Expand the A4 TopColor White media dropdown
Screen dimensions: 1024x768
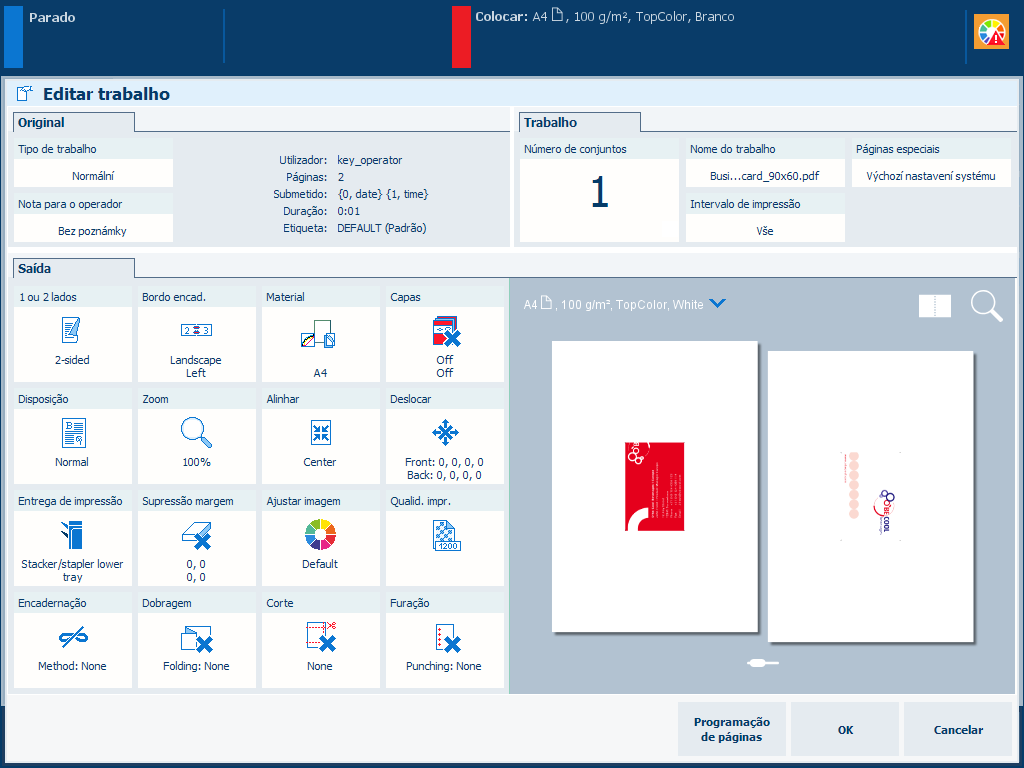click(717, 304)
